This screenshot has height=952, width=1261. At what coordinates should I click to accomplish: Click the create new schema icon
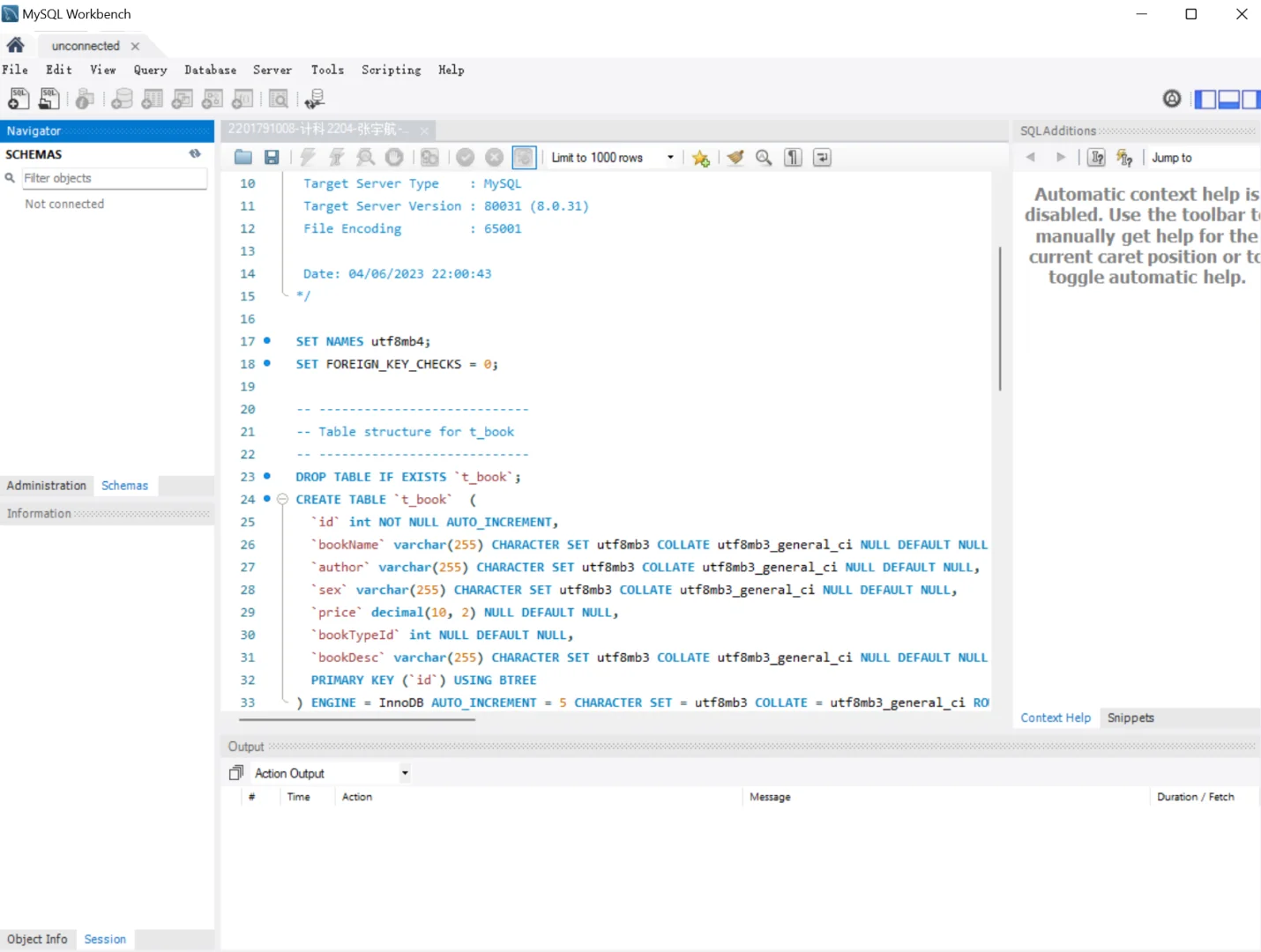[122, 99]
